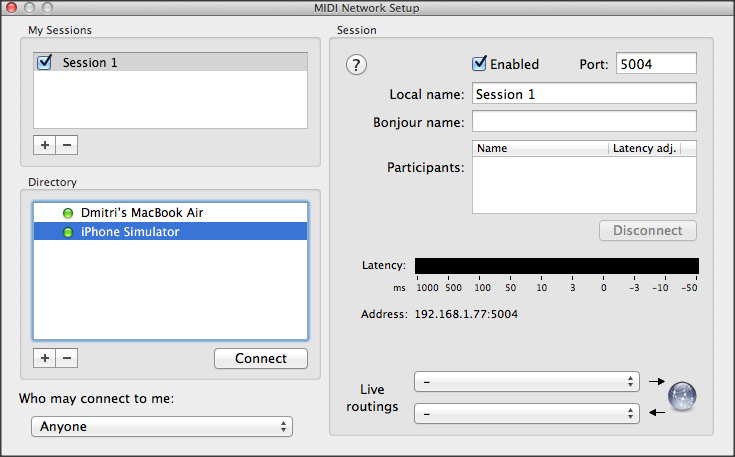Open the lower Live routings dropdown
This screenshot has height=457, width=735.
(x=526, y=412)
